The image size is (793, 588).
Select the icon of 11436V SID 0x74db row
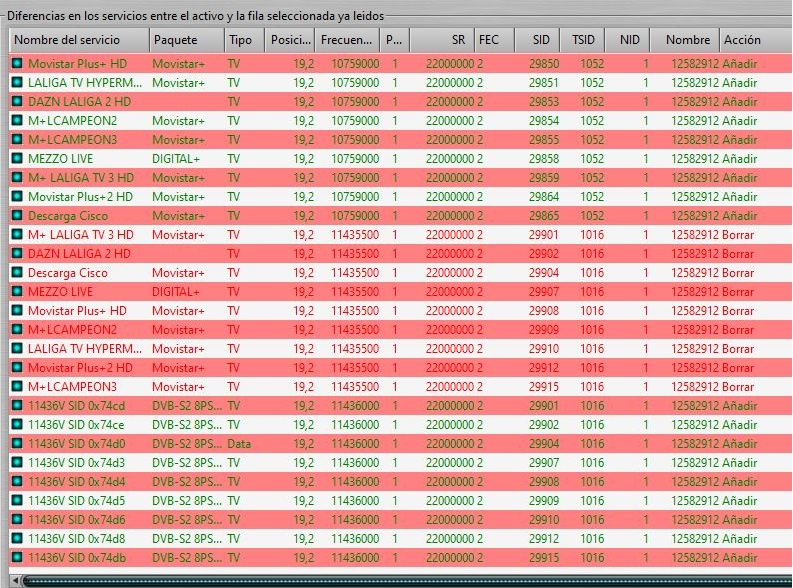click(17, 557)
